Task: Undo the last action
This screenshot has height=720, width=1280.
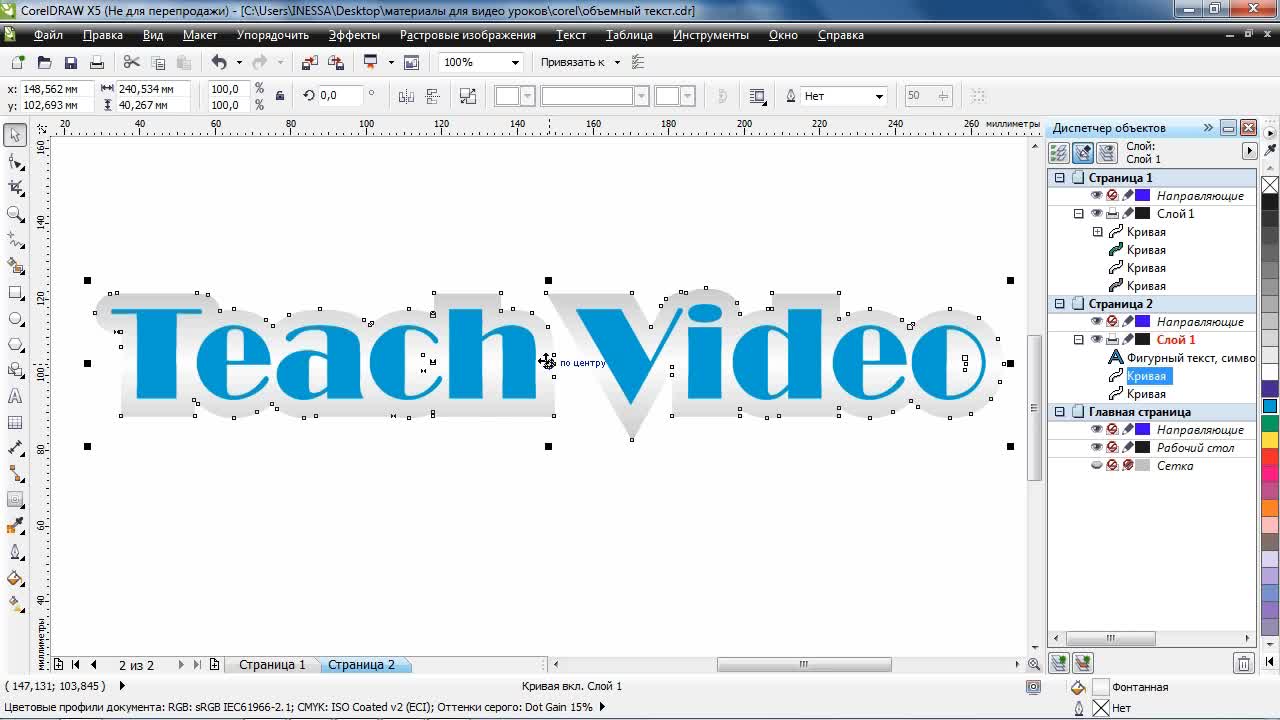Action: click(x=219, y=62)
